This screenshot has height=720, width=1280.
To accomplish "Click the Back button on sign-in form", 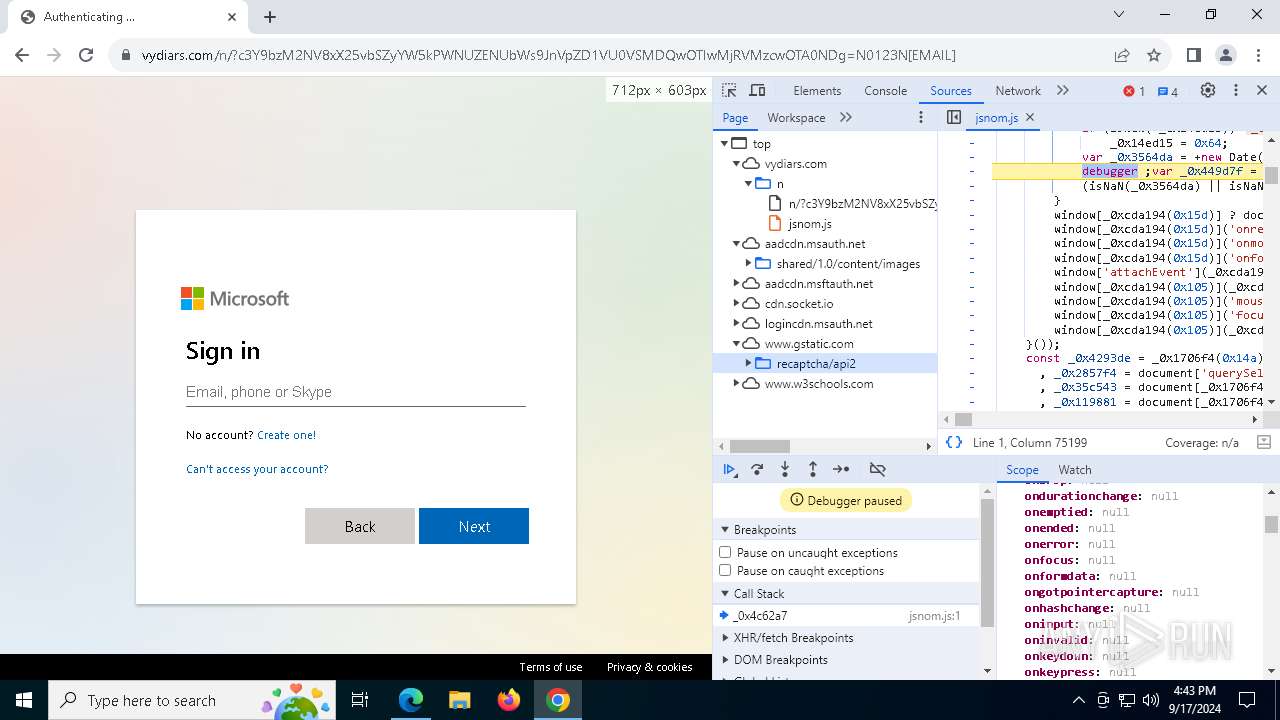I will [360, 526].
